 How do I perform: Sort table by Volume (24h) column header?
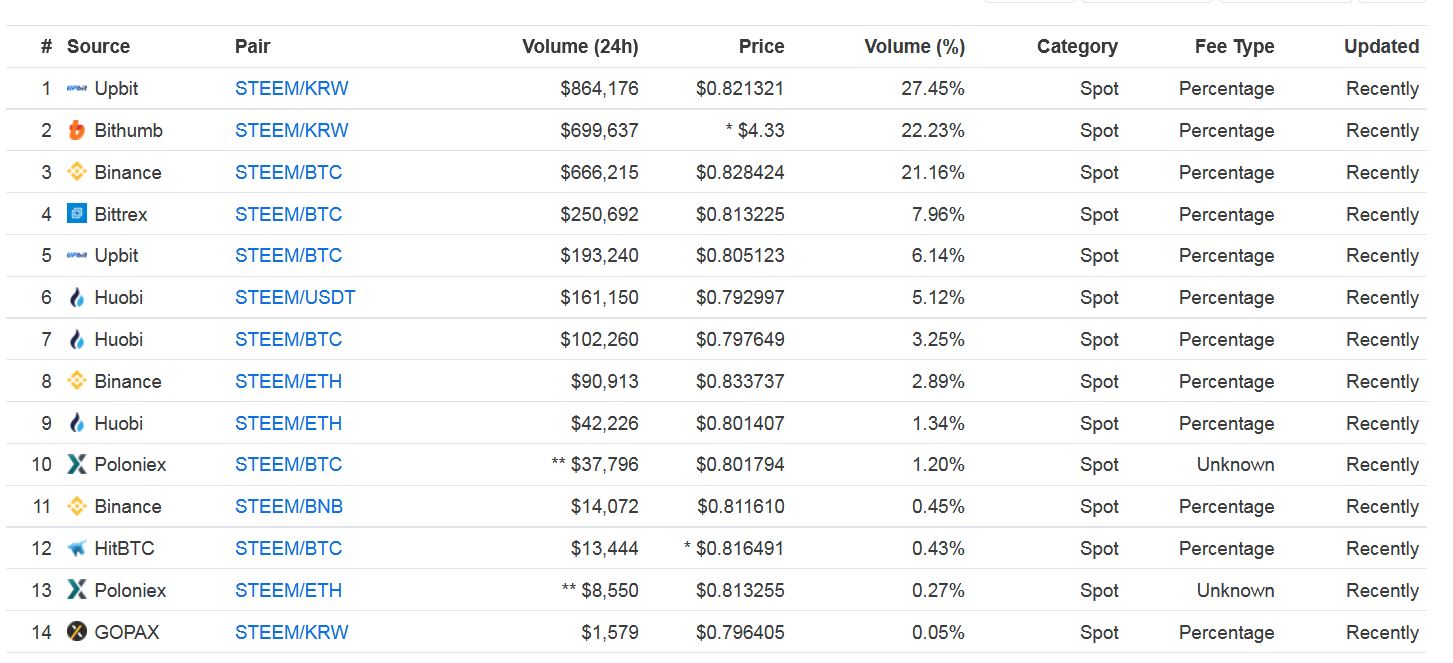580,47
